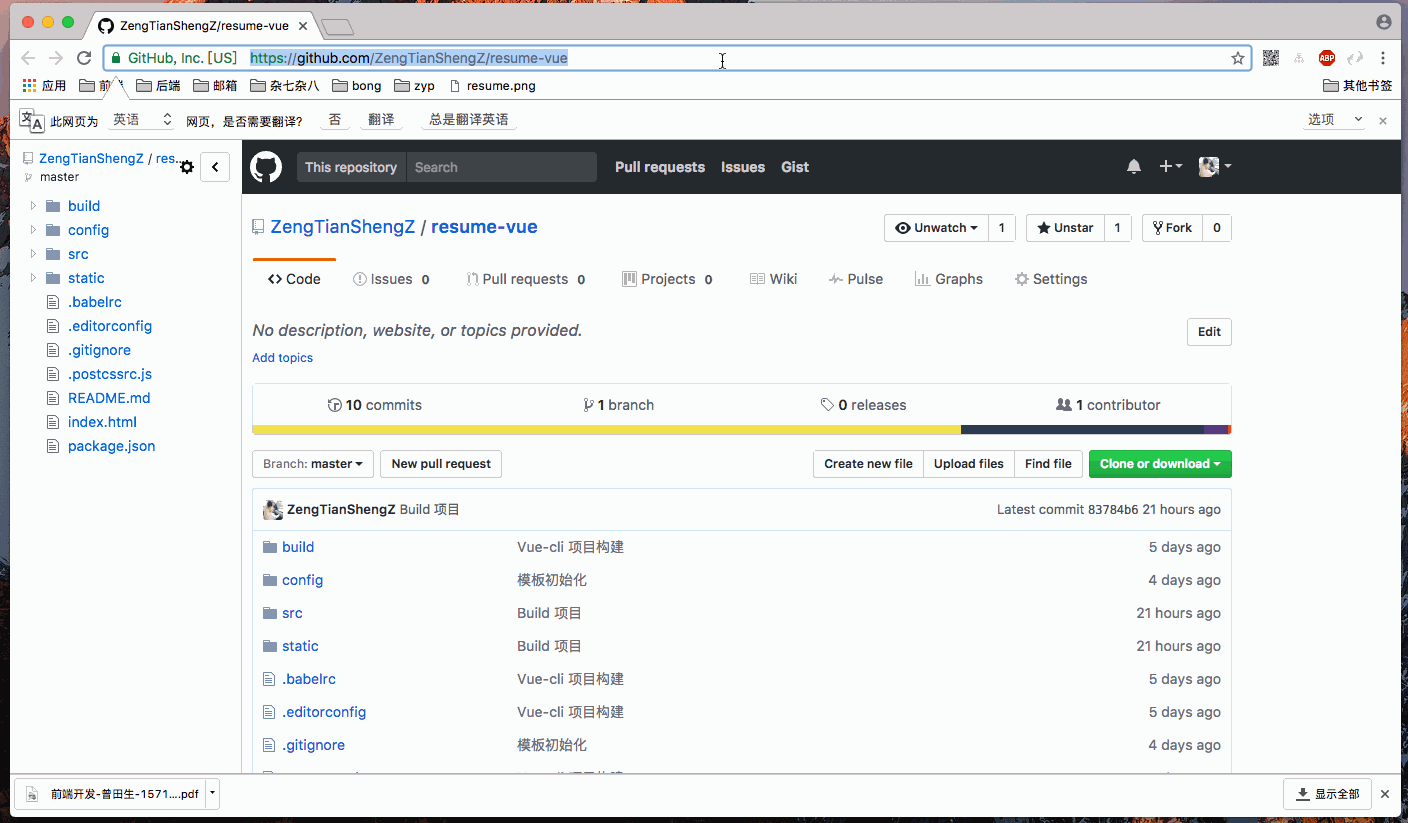This screenshot has width=1408, height=823.
Task: Open Chrome three-dot menu
Action: pos(1384,58)
